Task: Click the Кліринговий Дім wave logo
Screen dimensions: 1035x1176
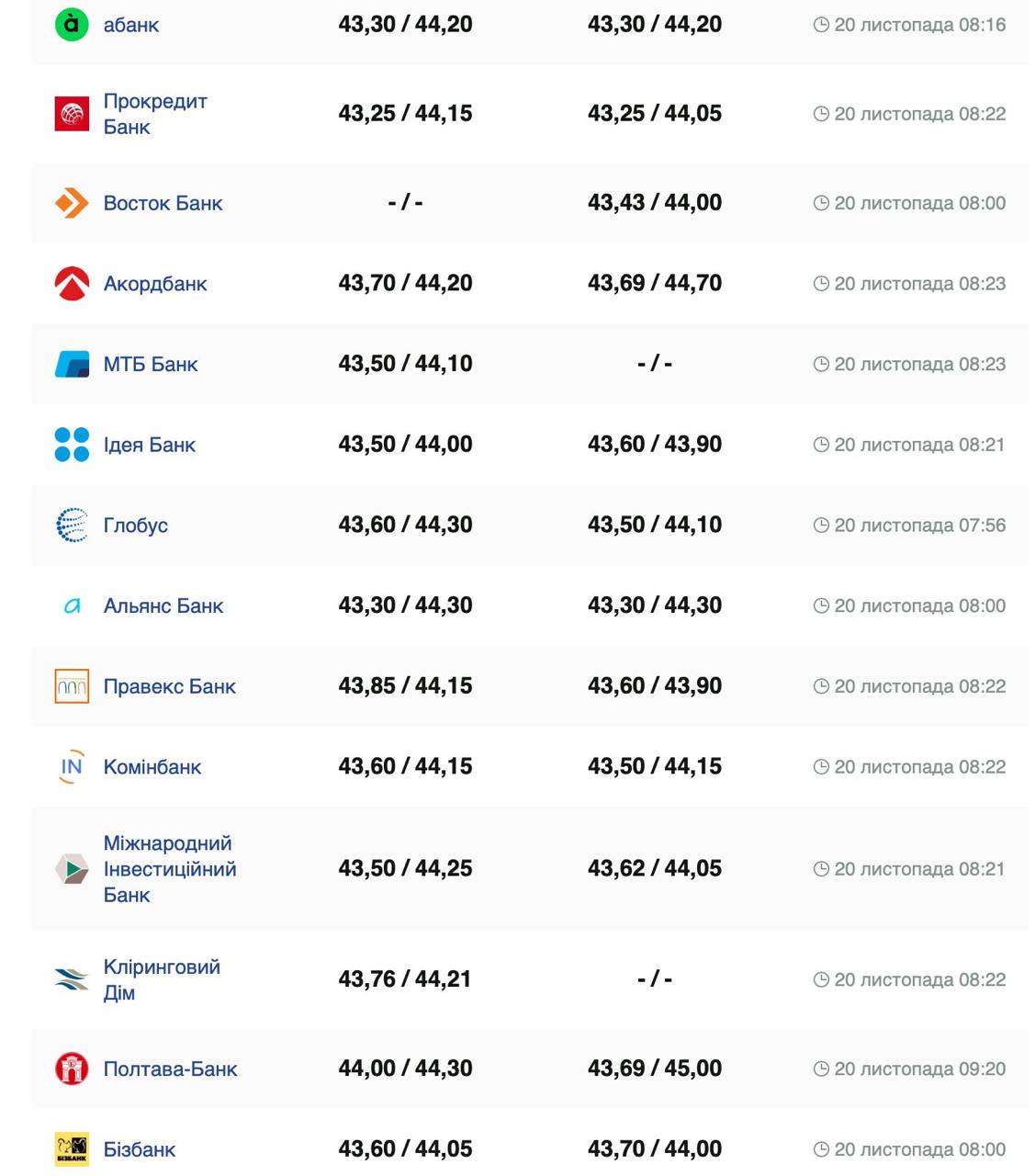Action: coord(72,979)
